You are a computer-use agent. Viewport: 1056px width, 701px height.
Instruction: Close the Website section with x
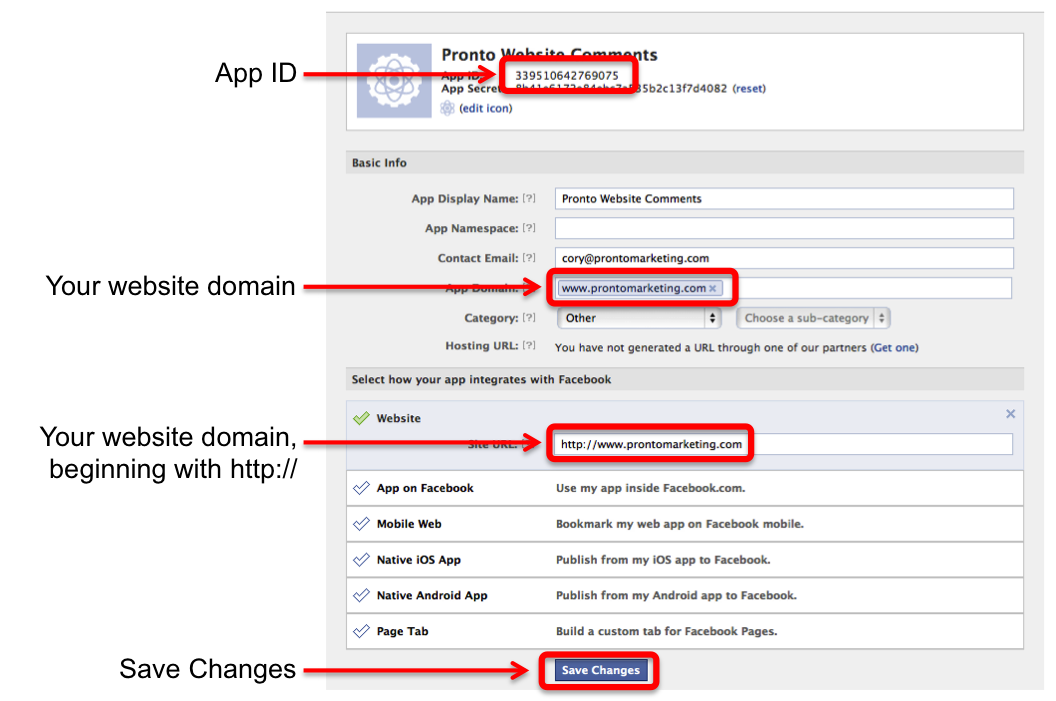1010,413
